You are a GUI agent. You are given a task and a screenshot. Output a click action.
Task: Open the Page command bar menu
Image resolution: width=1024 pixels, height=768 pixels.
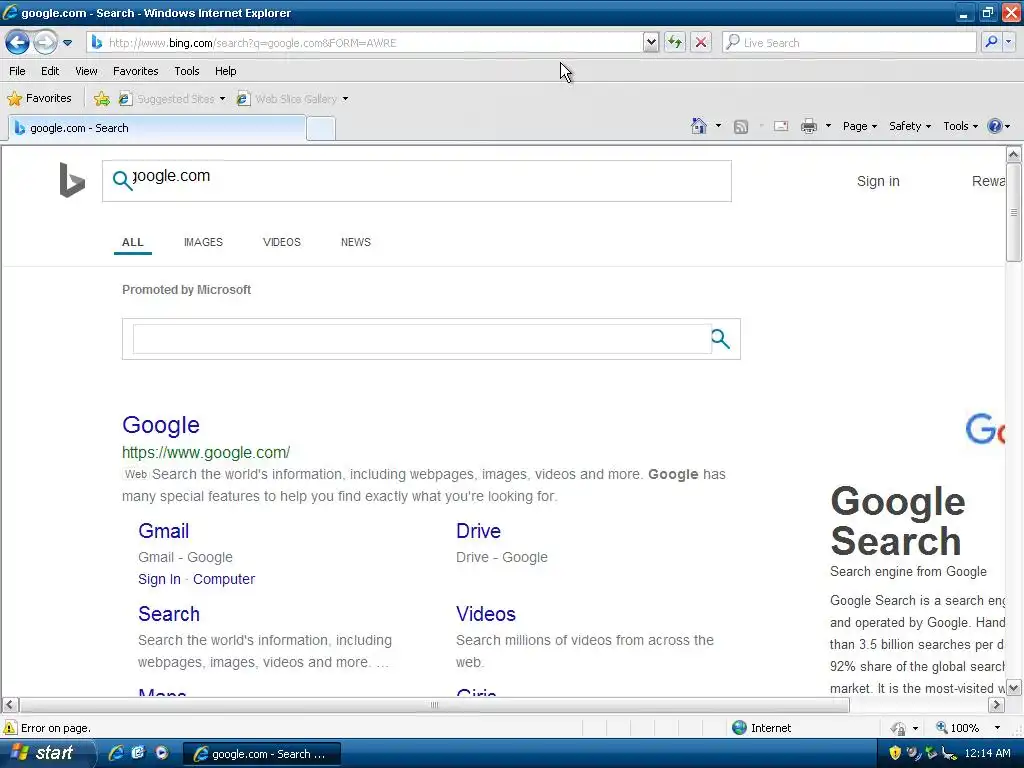coord(859,126)
